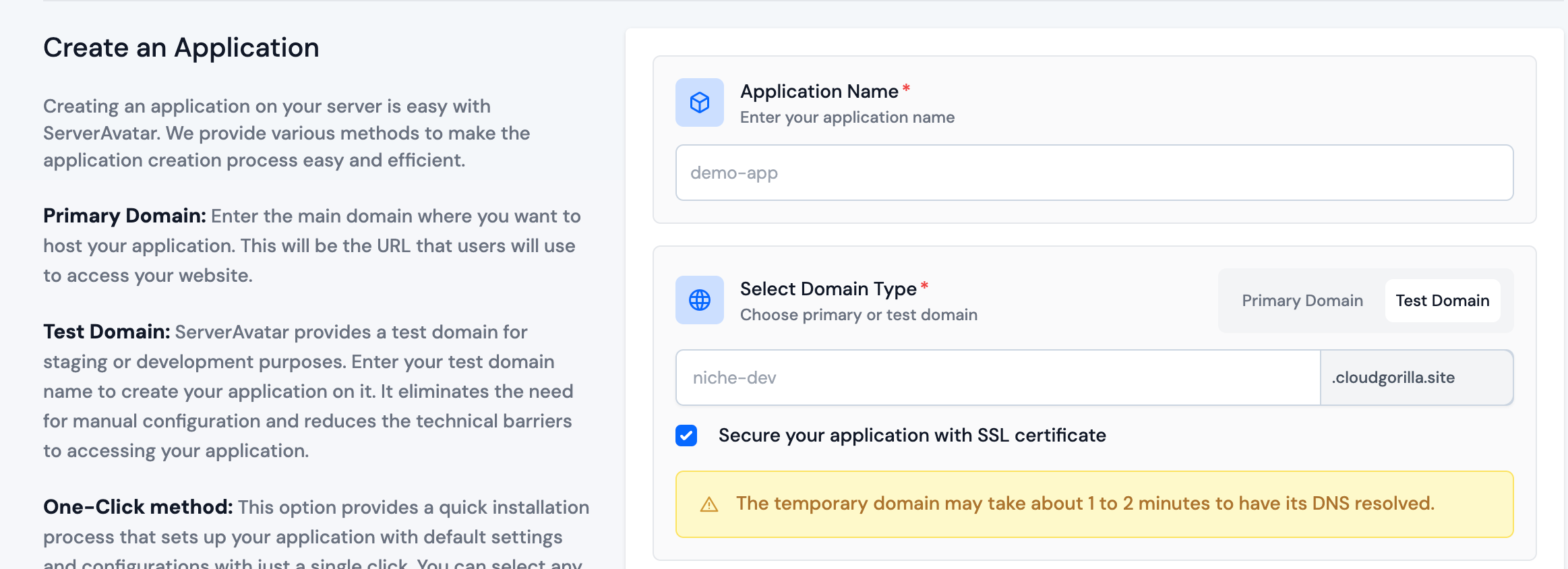Select the Test Domain tab
This screenshot has height=569, width=1568.
tap(1443, 301)
